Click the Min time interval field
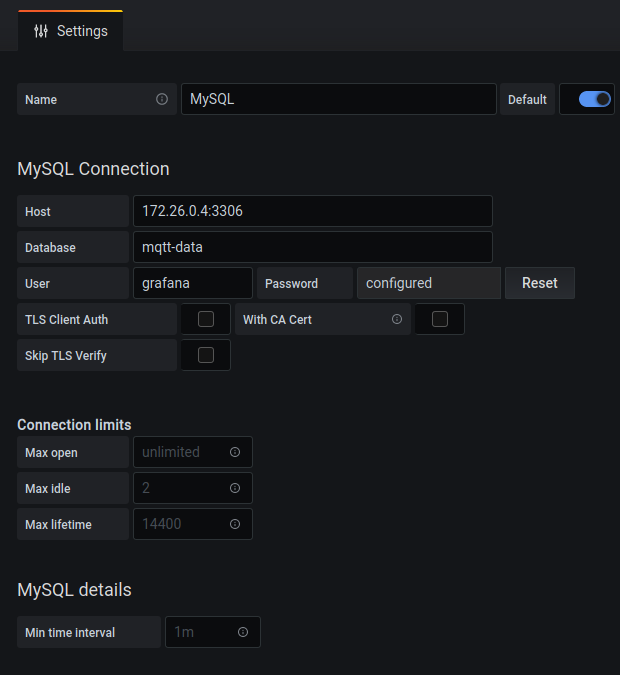Screen dimensions: 620x675 tap(213, 632)
